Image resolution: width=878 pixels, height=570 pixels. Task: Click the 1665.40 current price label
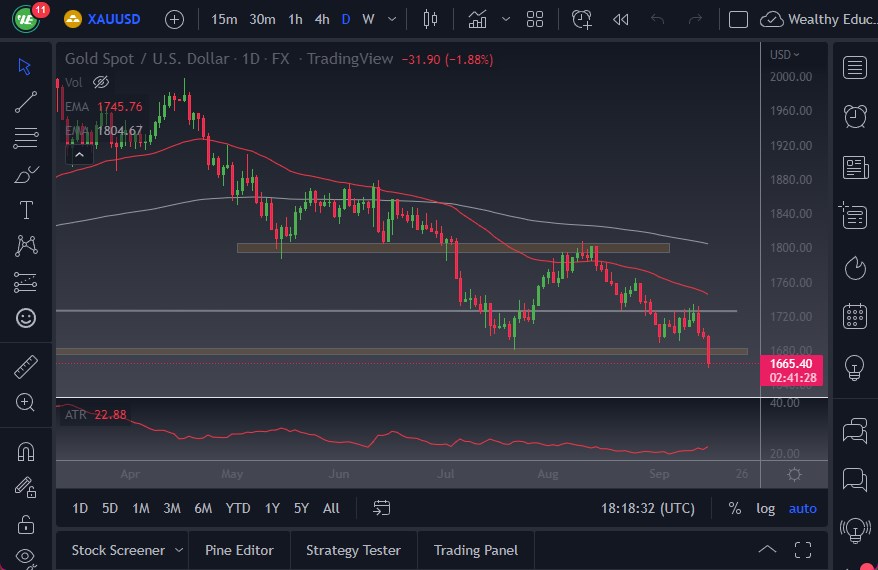click(x=791, y=364)
